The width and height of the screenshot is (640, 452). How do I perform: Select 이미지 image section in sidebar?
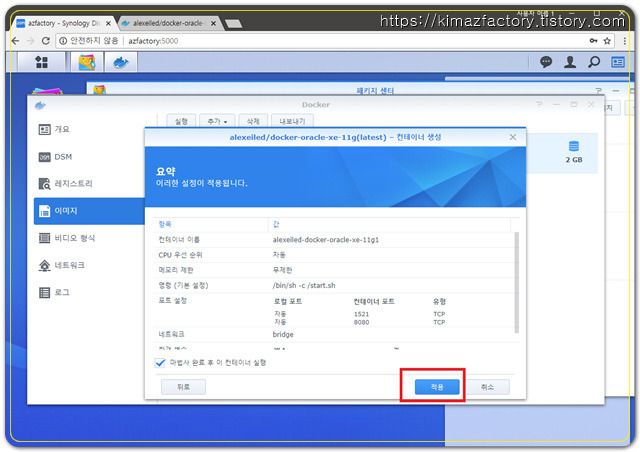click(x=89, y=211)
